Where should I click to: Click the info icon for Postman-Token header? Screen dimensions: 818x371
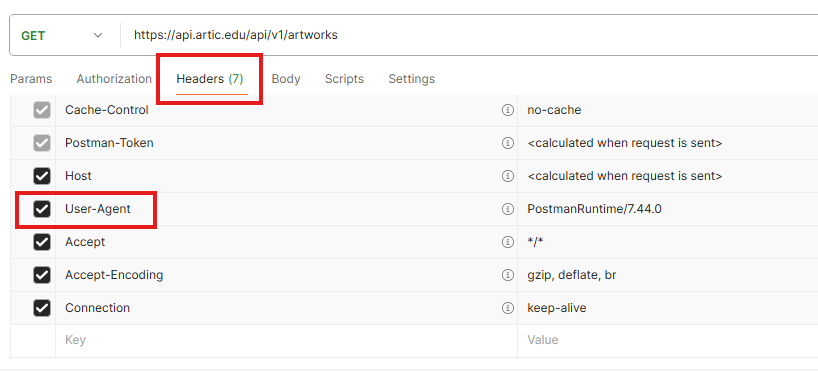pyautogui.click(x=508, y=143)
